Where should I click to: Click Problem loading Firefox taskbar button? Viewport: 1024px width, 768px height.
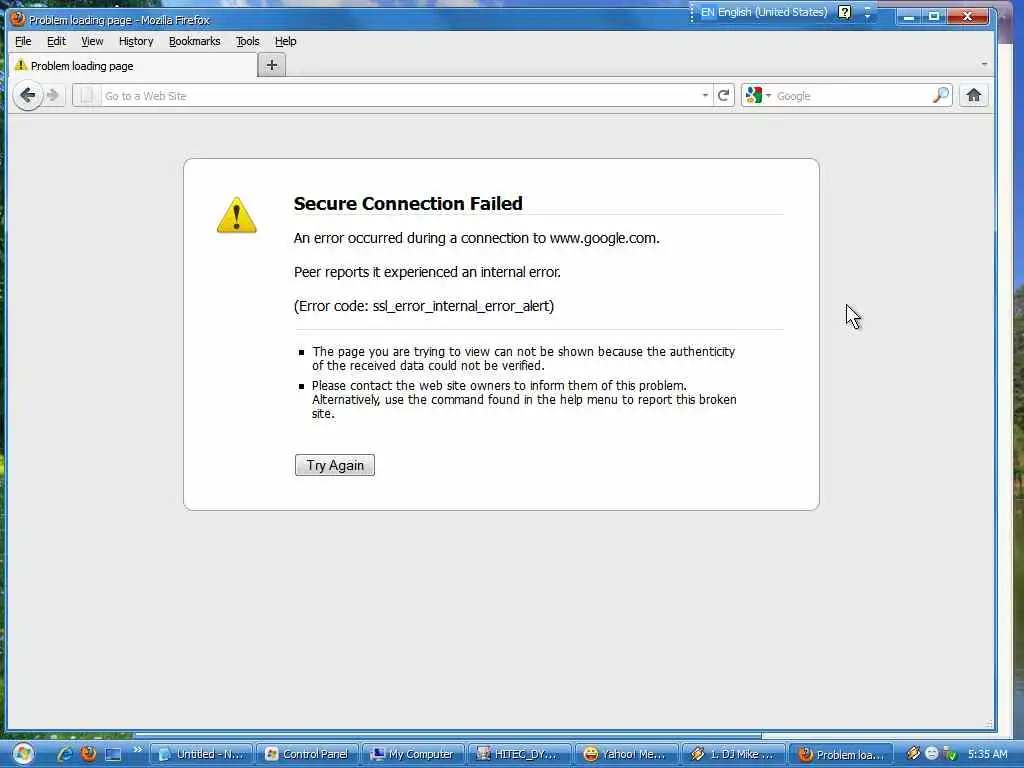[x=841, y=754]
